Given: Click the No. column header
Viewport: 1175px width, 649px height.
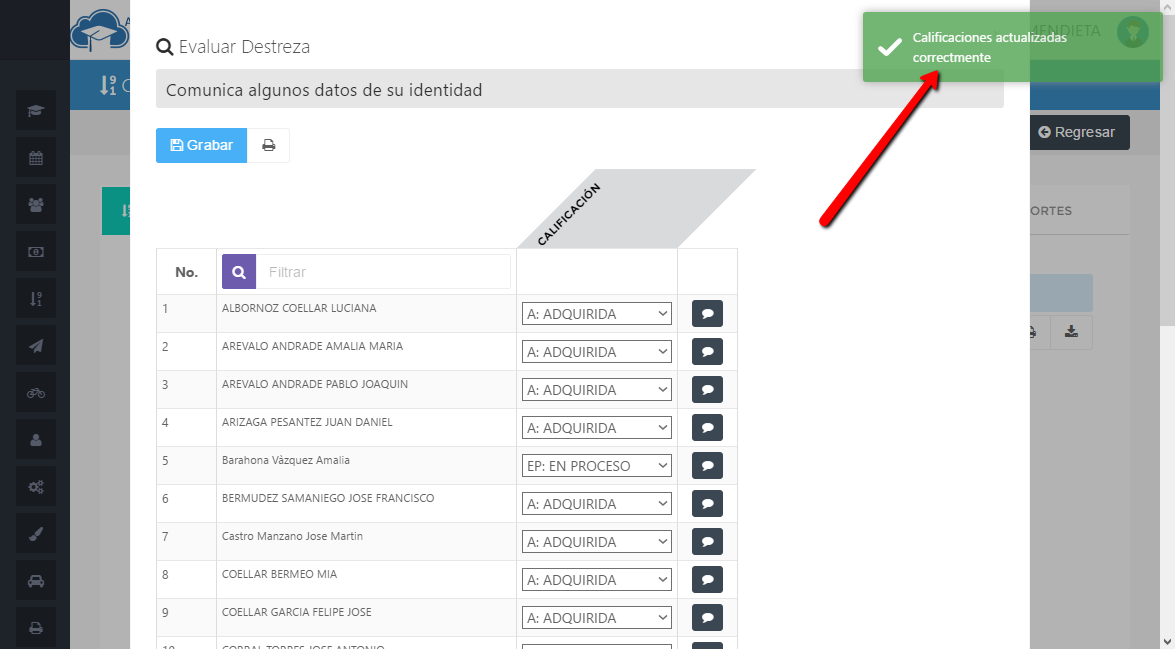Looking at the screenshot, I should pyautogui.click(x=187, y=272).
